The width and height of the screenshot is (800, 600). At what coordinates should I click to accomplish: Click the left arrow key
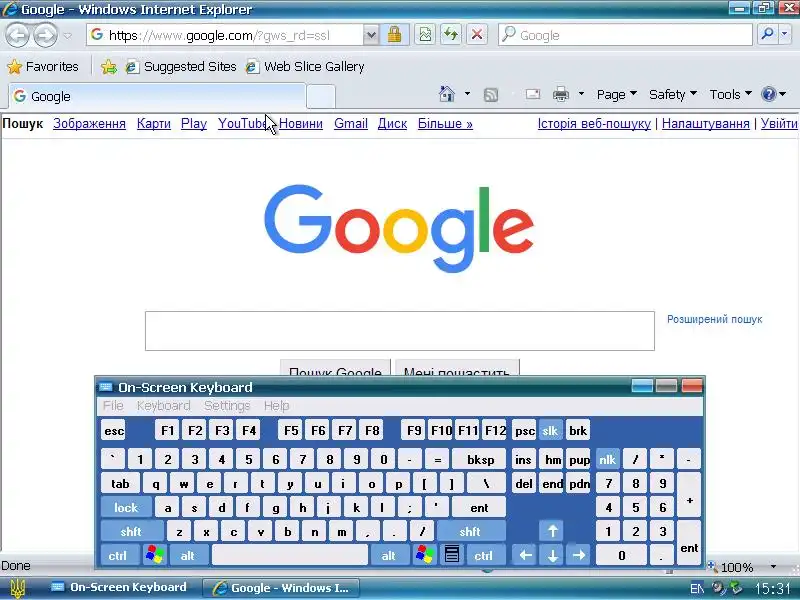(525, 556)
